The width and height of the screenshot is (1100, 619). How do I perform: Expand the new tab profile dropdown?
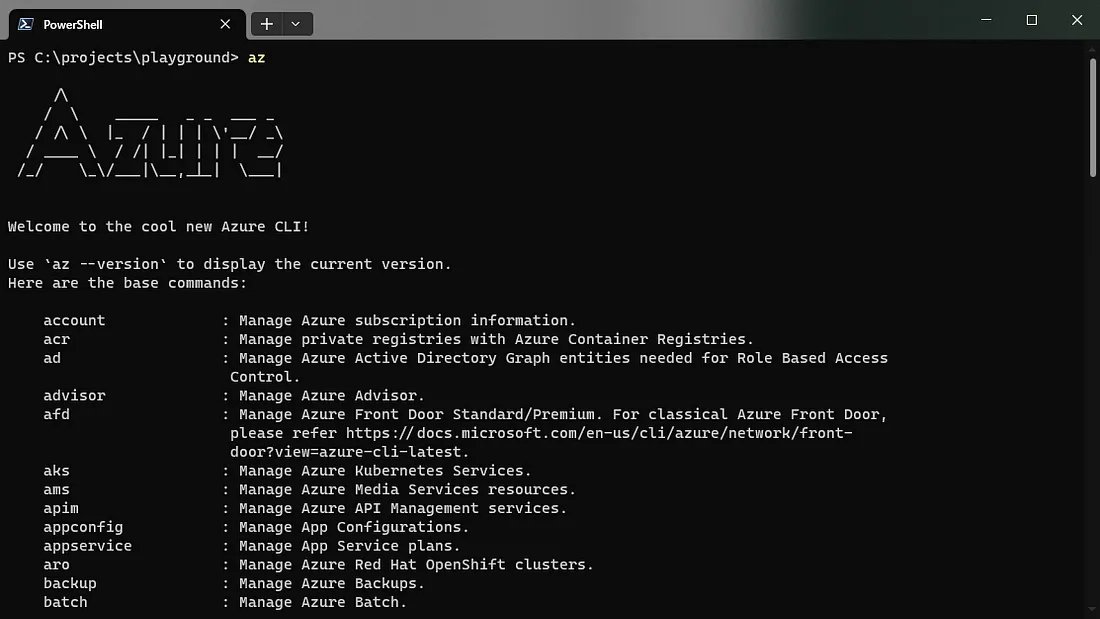pos(296,24)
